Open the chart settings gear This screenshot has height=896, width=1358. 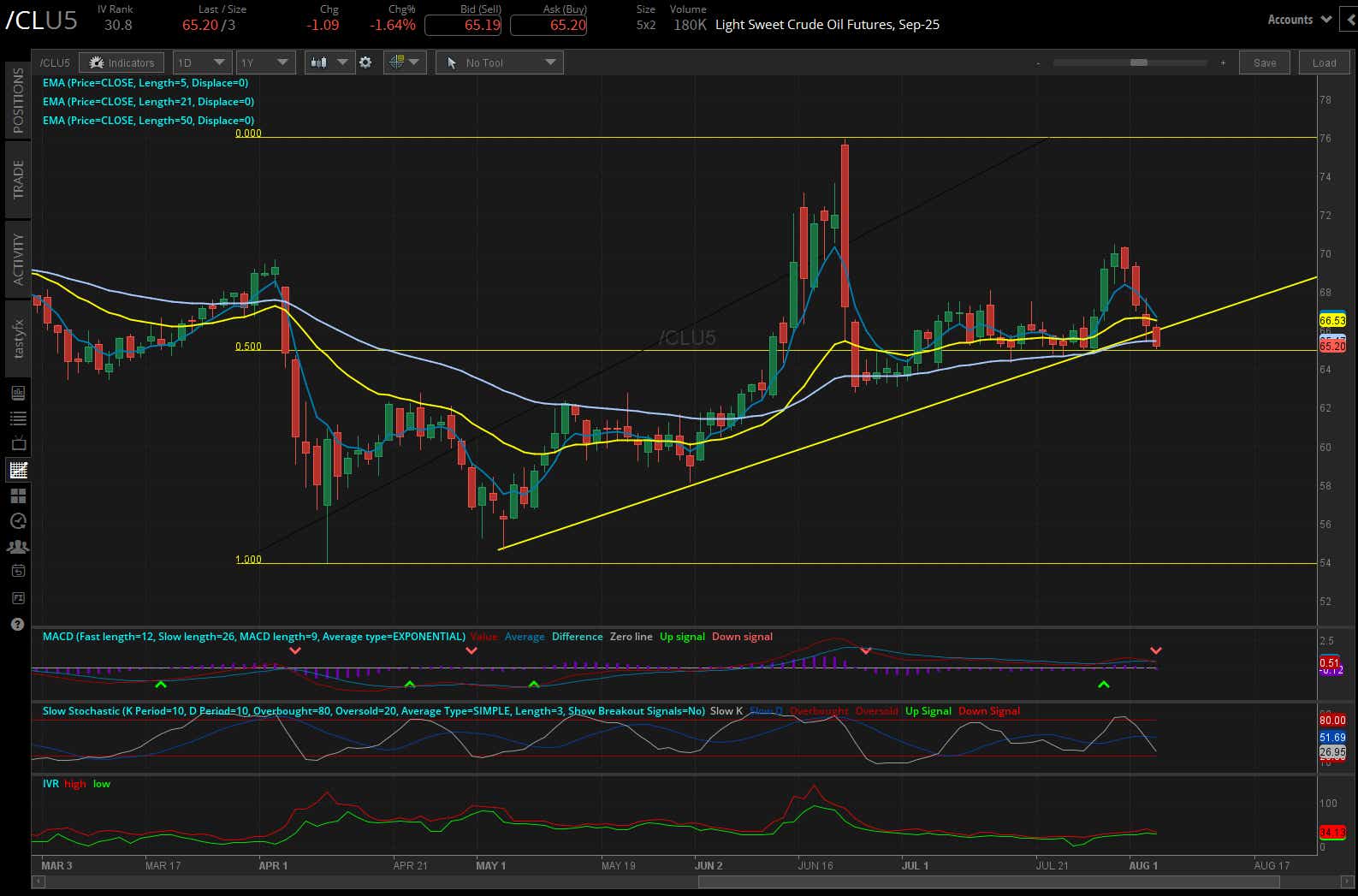tap(365, 62)
